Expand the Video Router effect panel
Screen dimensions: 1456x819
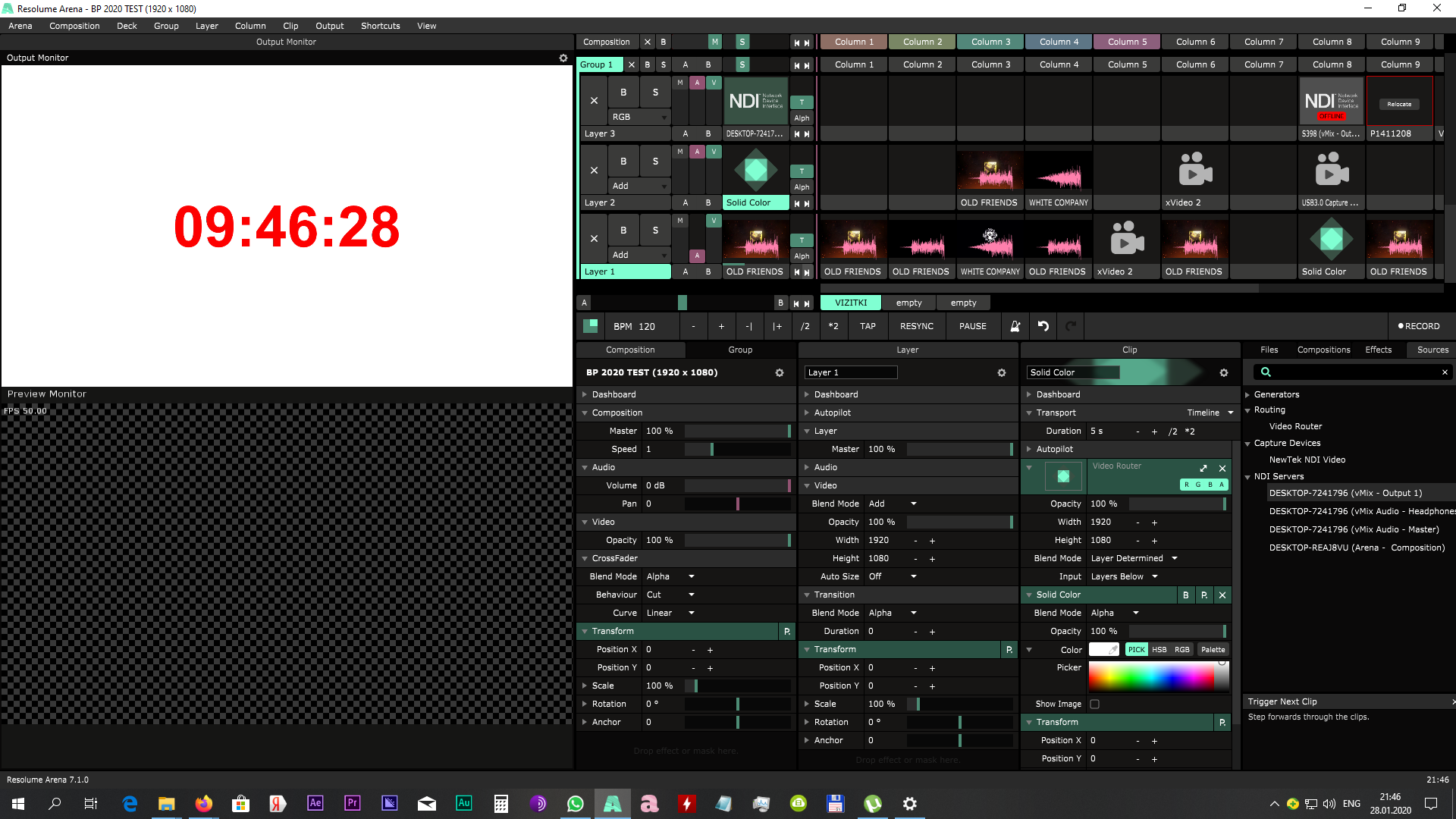tap(1203, 468)
